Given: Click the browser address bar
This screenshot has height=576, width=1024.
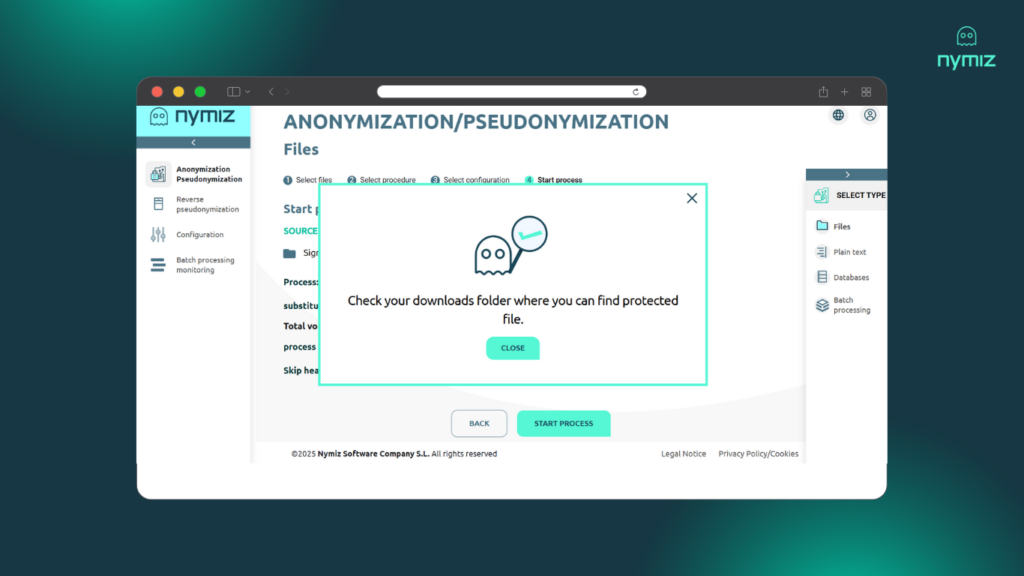Looking at the screenshot, I should (511, 92).
